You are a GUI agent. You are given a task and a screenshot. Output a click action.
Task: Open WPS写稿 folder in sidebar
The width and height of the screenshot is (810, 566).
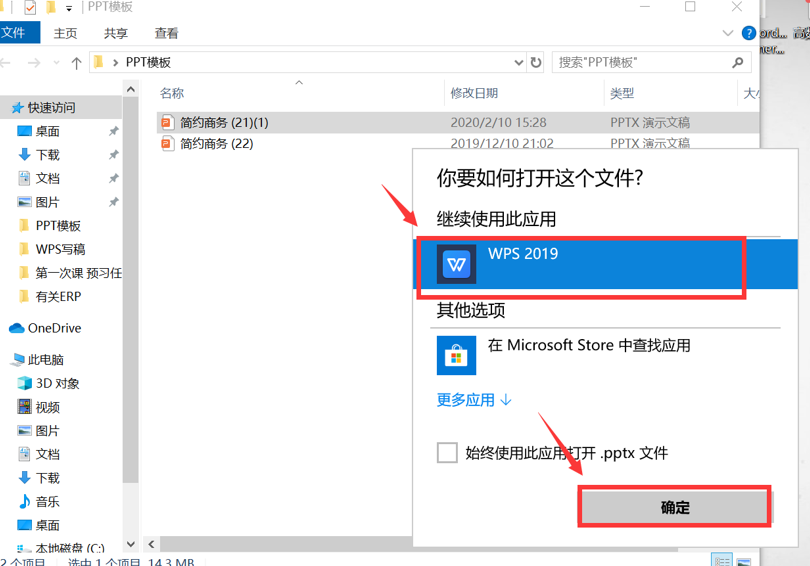[60, 249]
